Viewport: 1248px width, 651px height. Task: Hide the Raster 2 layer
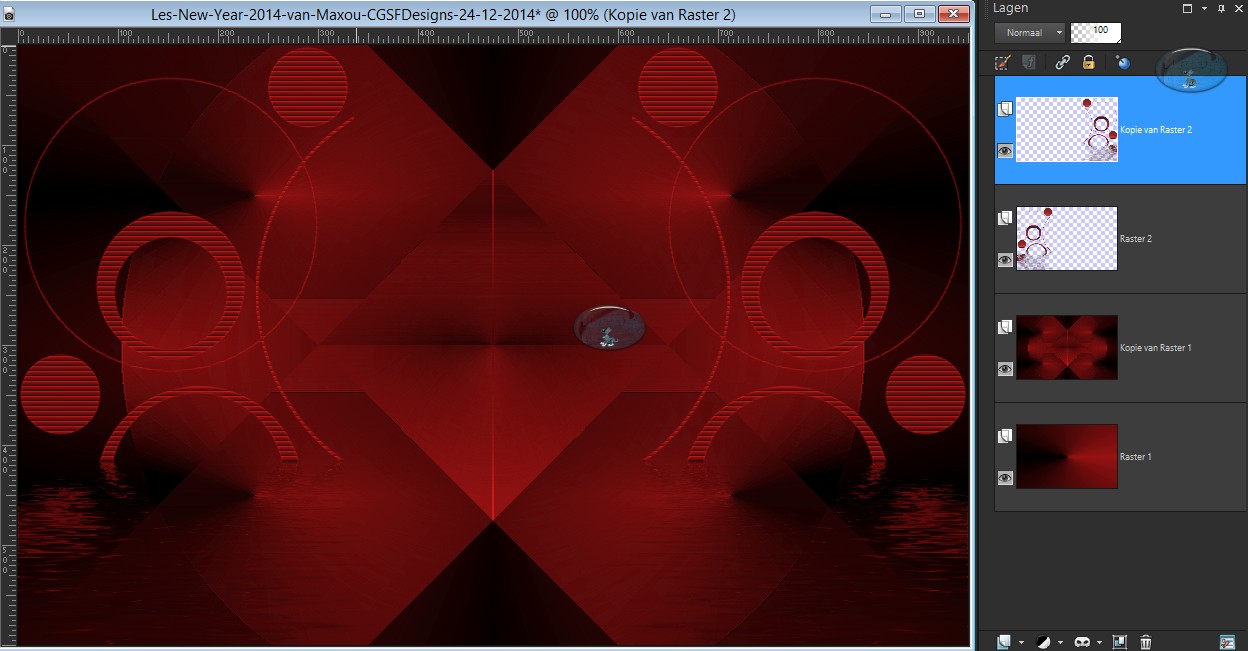tap(1006, 260)
